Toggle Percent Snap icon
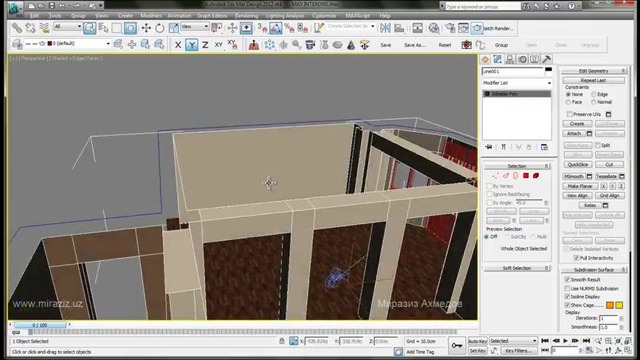This screenshot has height=360, width=640. coord(289,28)
